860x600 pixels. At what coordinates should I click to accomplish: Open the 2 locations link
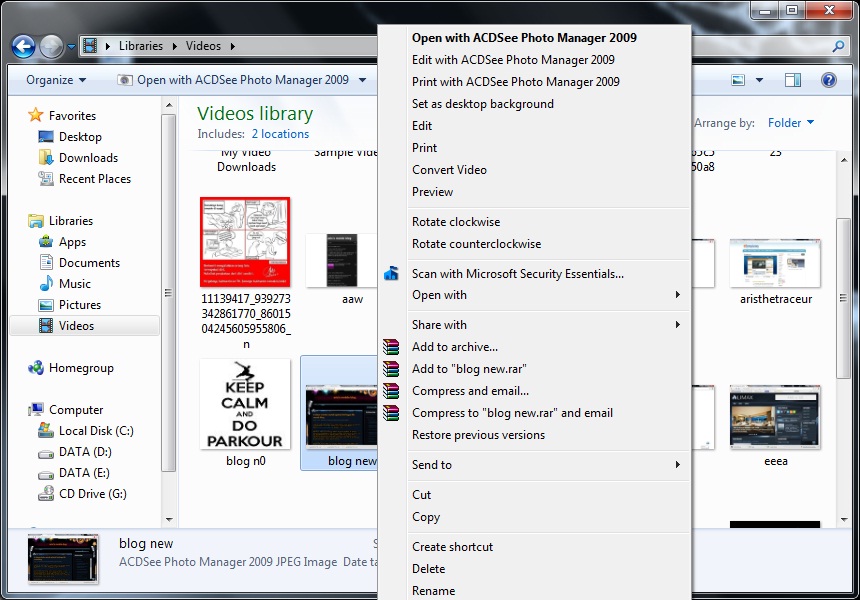point(280,134)
